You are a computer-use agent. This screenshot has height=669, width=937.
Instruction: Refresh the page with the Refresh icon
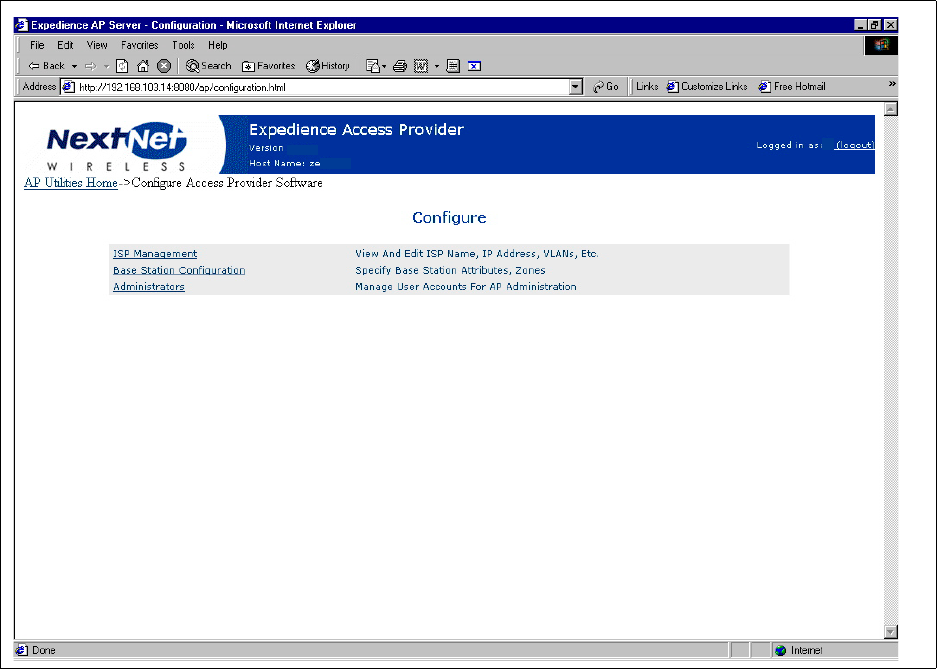[x=122, y=66]
